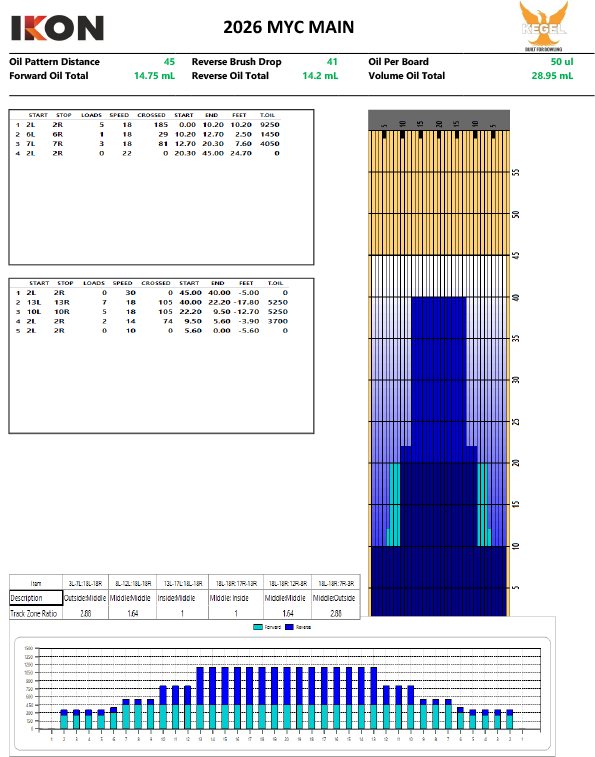Click the Oil Pattern Distance value 45
Image resolution: width=595 pixels, height=757 pixels.
pos(169,62)
